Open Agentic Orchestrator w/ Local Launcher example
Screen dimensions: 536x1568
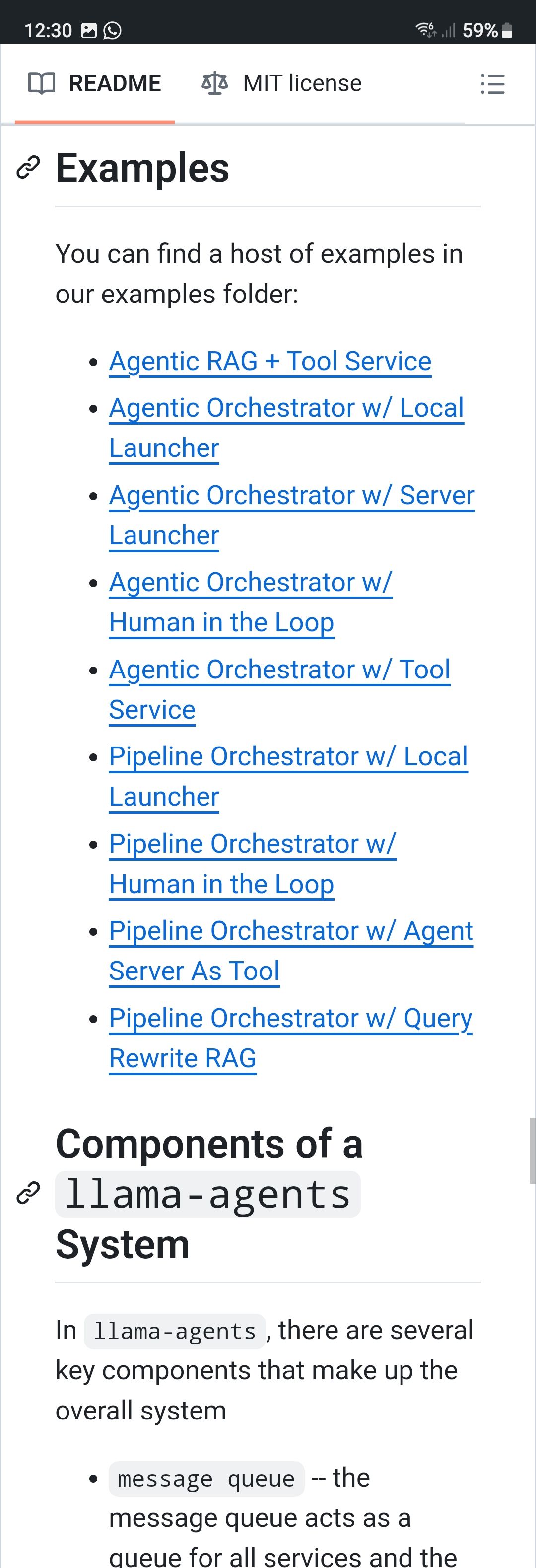coord(286,408)
